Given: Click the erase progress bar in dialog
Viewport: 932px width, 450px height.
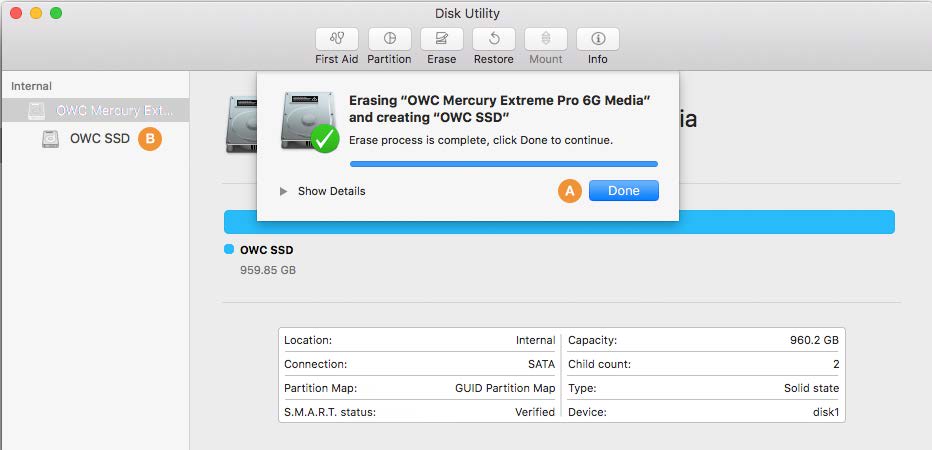Looking at the screenshot, I should point(503,163).
